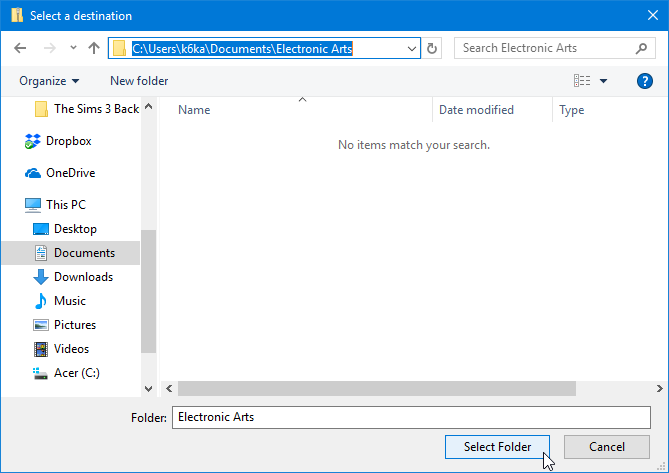Click the folder icon in address bar
Image resolution: width=669 pixels, height=473 pixels.
coord(119,48)
